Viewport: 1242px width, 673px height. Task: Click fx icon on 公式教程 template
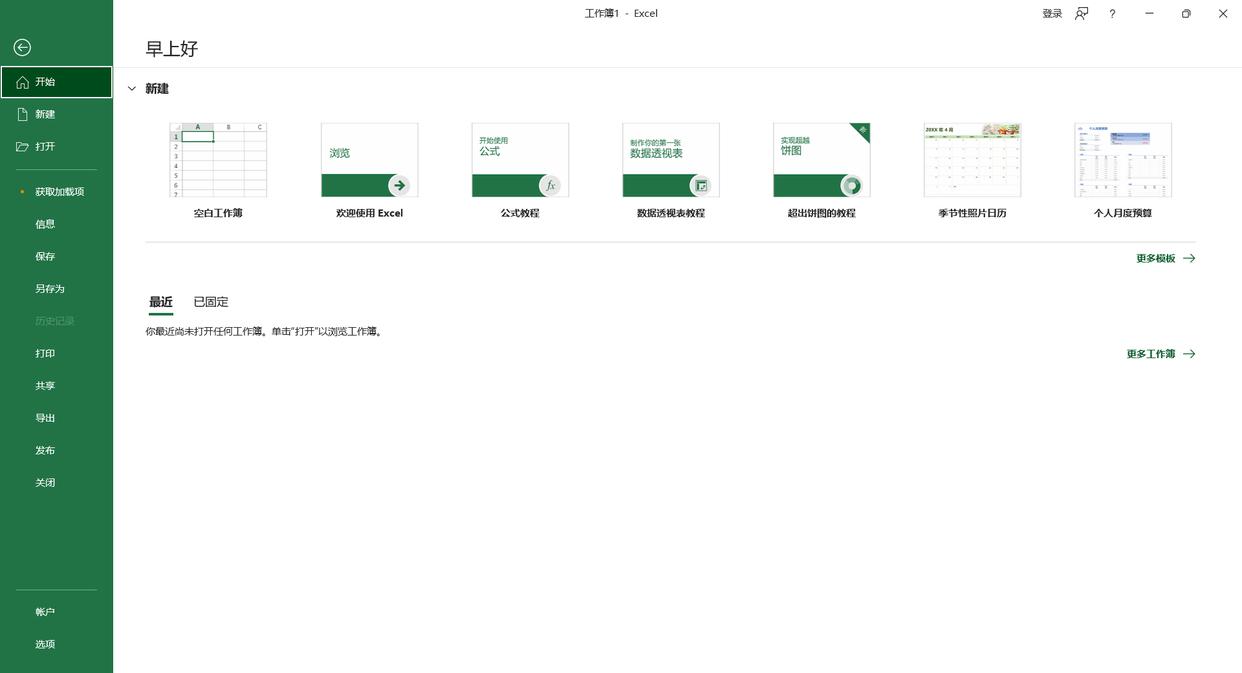[550, 185]
